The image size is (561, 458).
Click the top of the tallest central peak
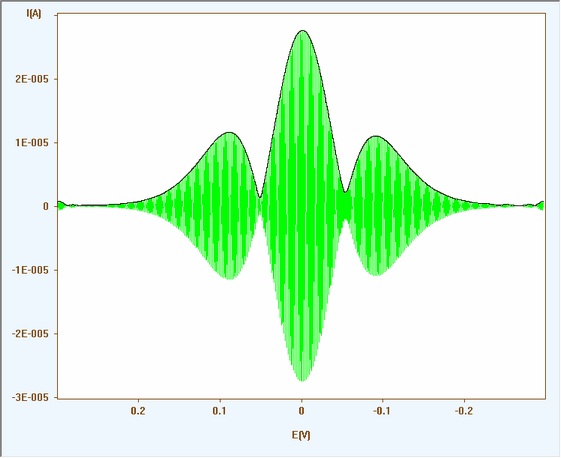(x=303, y=31)
